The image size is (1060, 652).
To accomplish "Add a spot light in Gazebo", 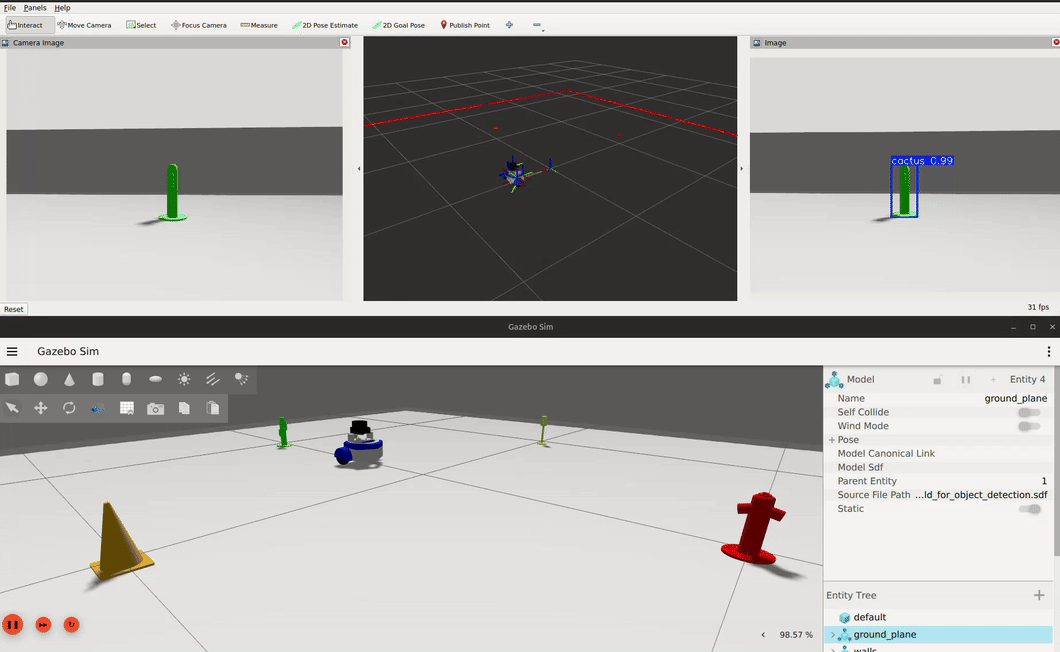I will (241, 379).
